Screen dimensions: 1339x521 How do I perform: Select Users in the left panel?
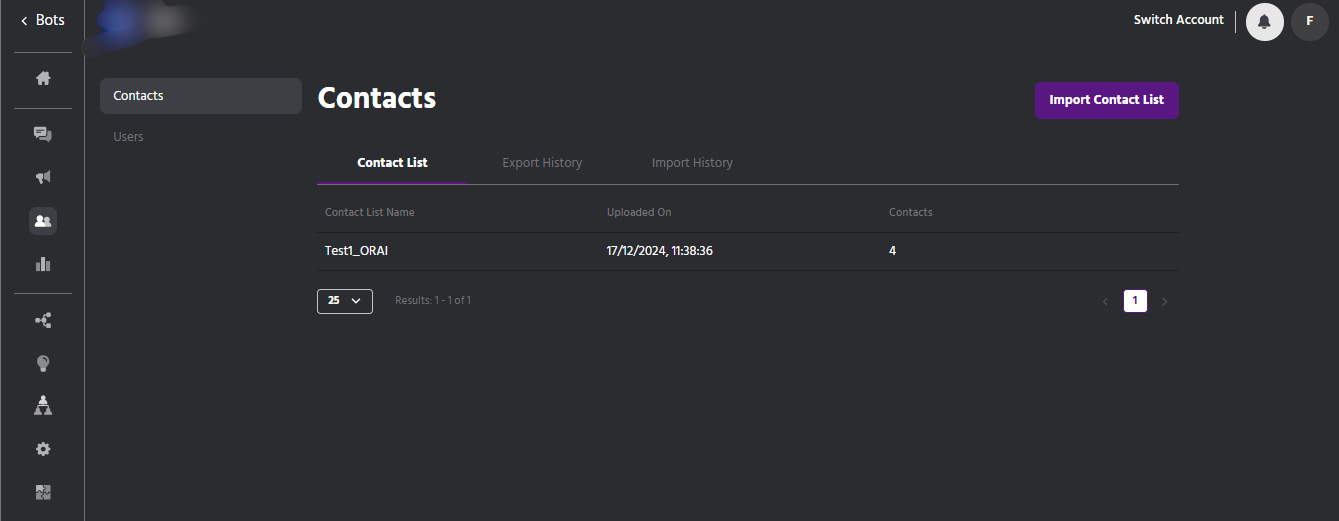click(x=129, y=137)
